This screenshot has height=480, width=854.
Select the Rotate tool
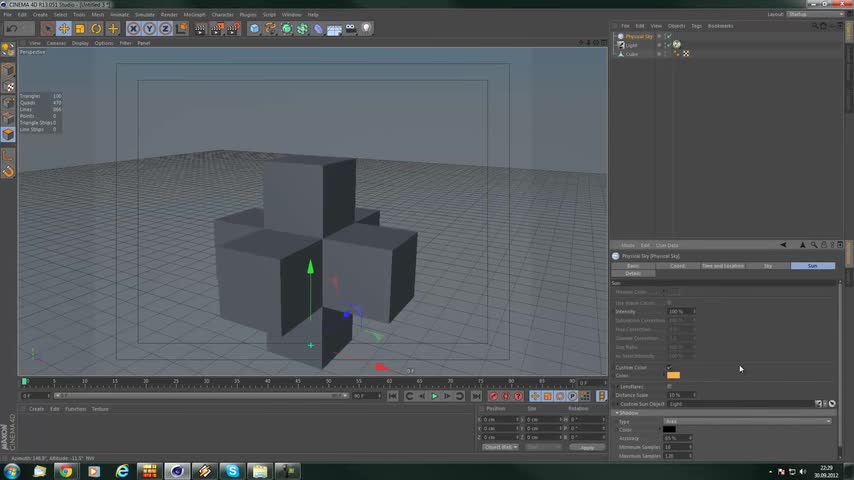[96, 29]
